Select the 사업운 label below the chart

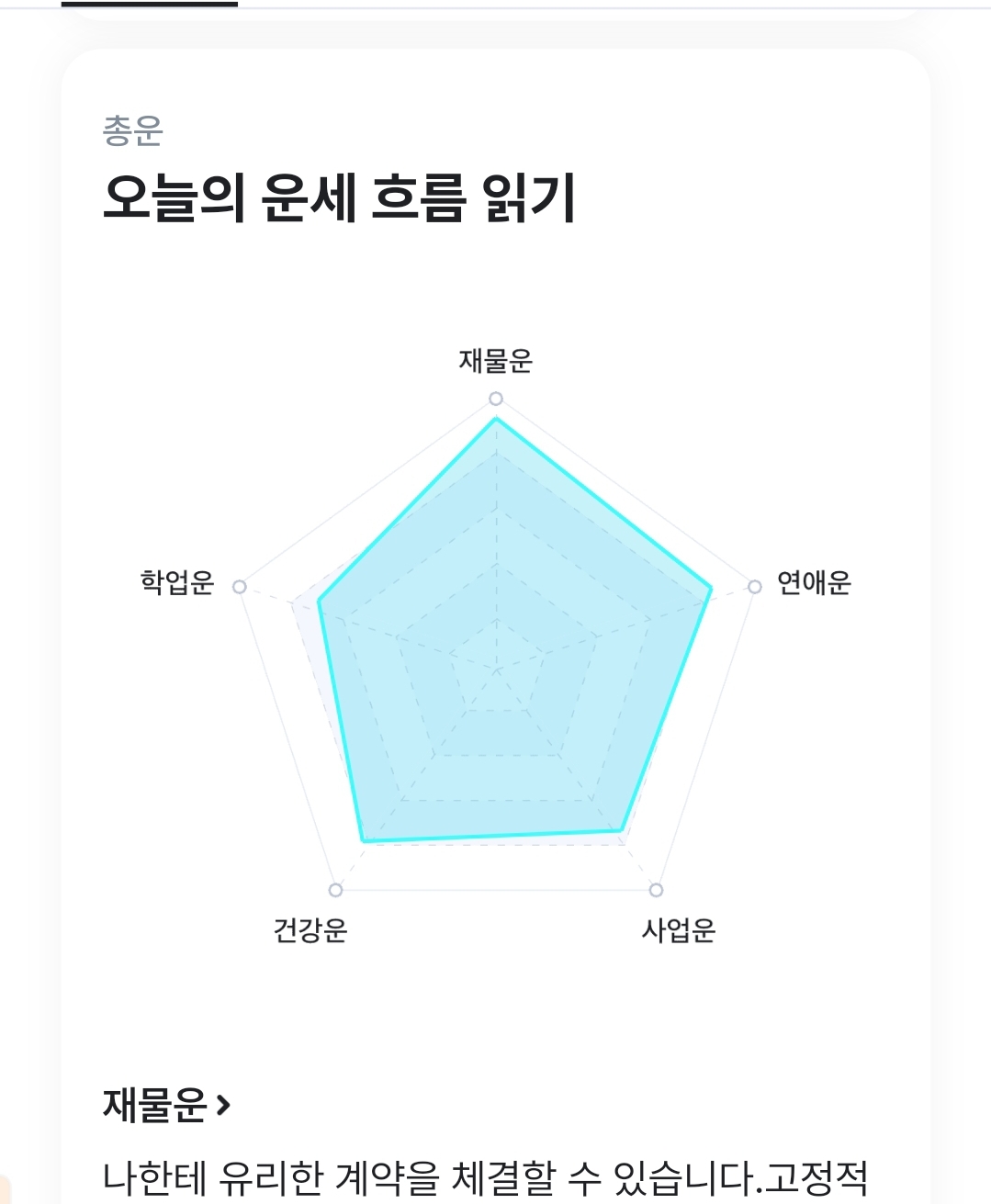coord(679,931)
